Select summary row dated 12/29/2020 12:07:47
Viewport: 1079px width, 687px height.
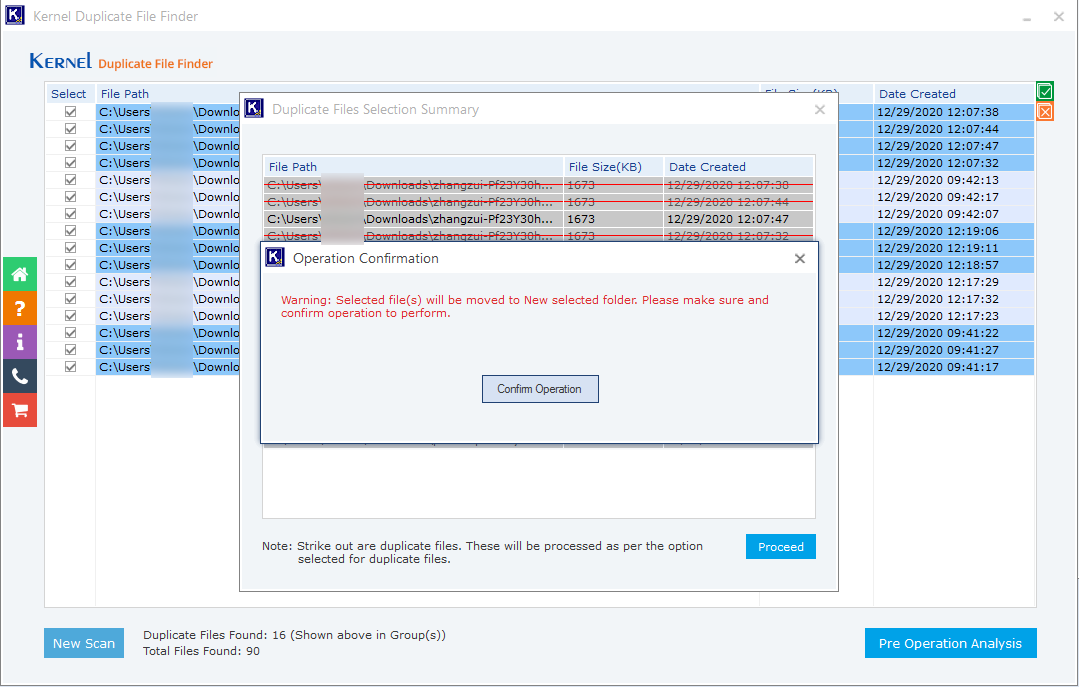coord(539,219)
